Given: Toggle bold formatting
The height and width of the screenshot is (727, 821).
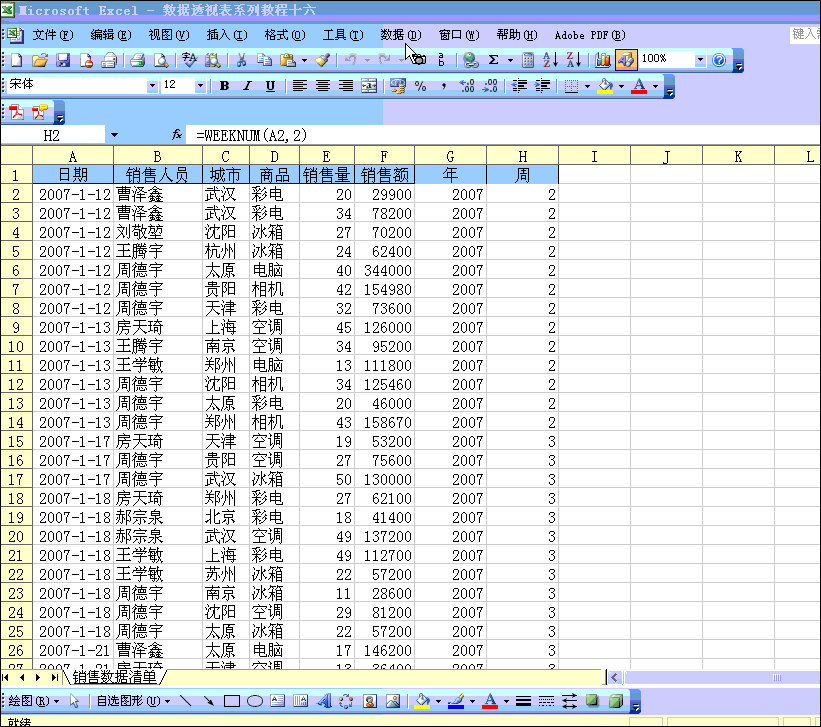Looking at the screenshot, I should pyautogui.click(x=222, y=87).
